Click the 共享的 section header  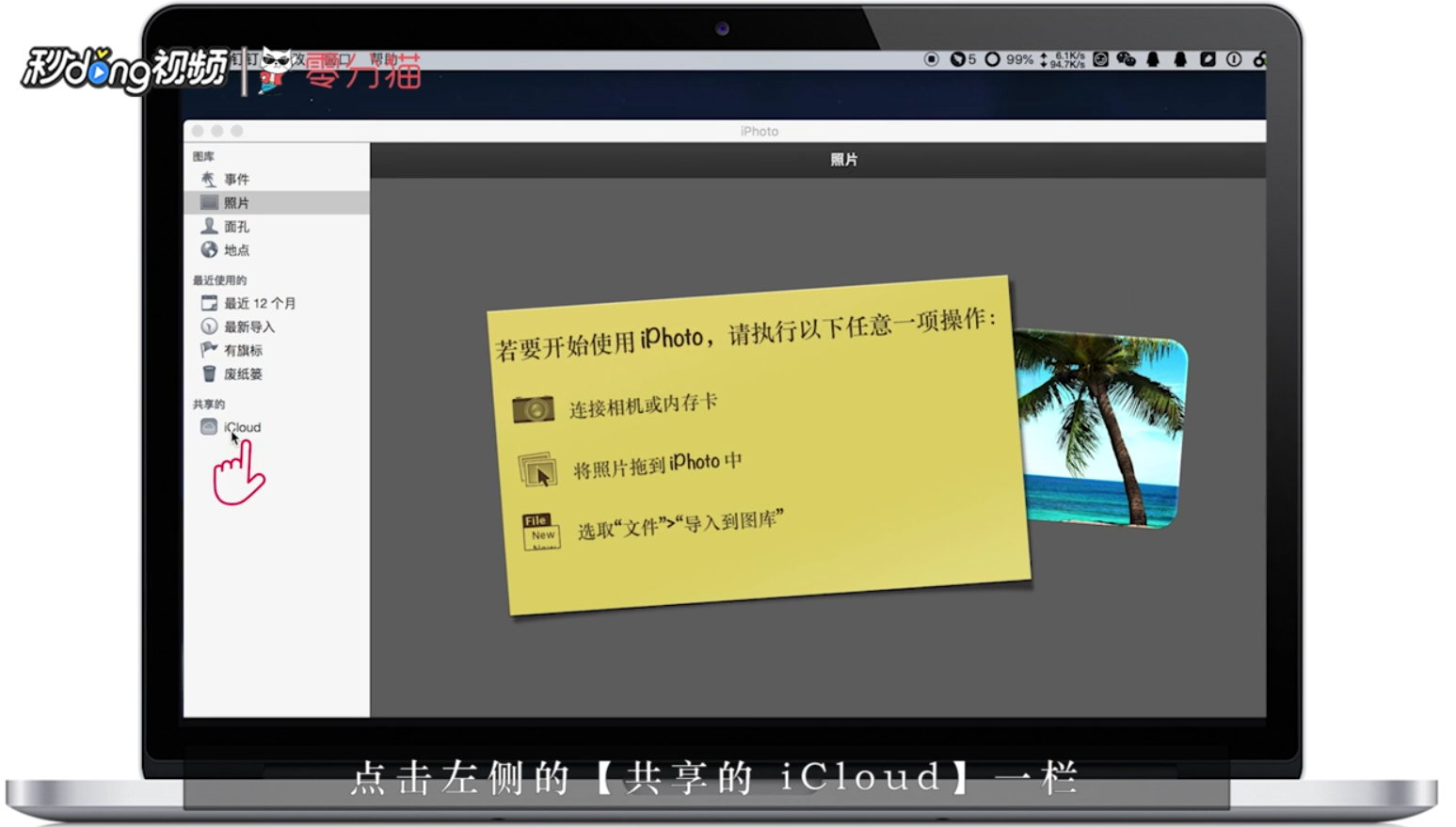pyautogui.click(x=209, y=405)
